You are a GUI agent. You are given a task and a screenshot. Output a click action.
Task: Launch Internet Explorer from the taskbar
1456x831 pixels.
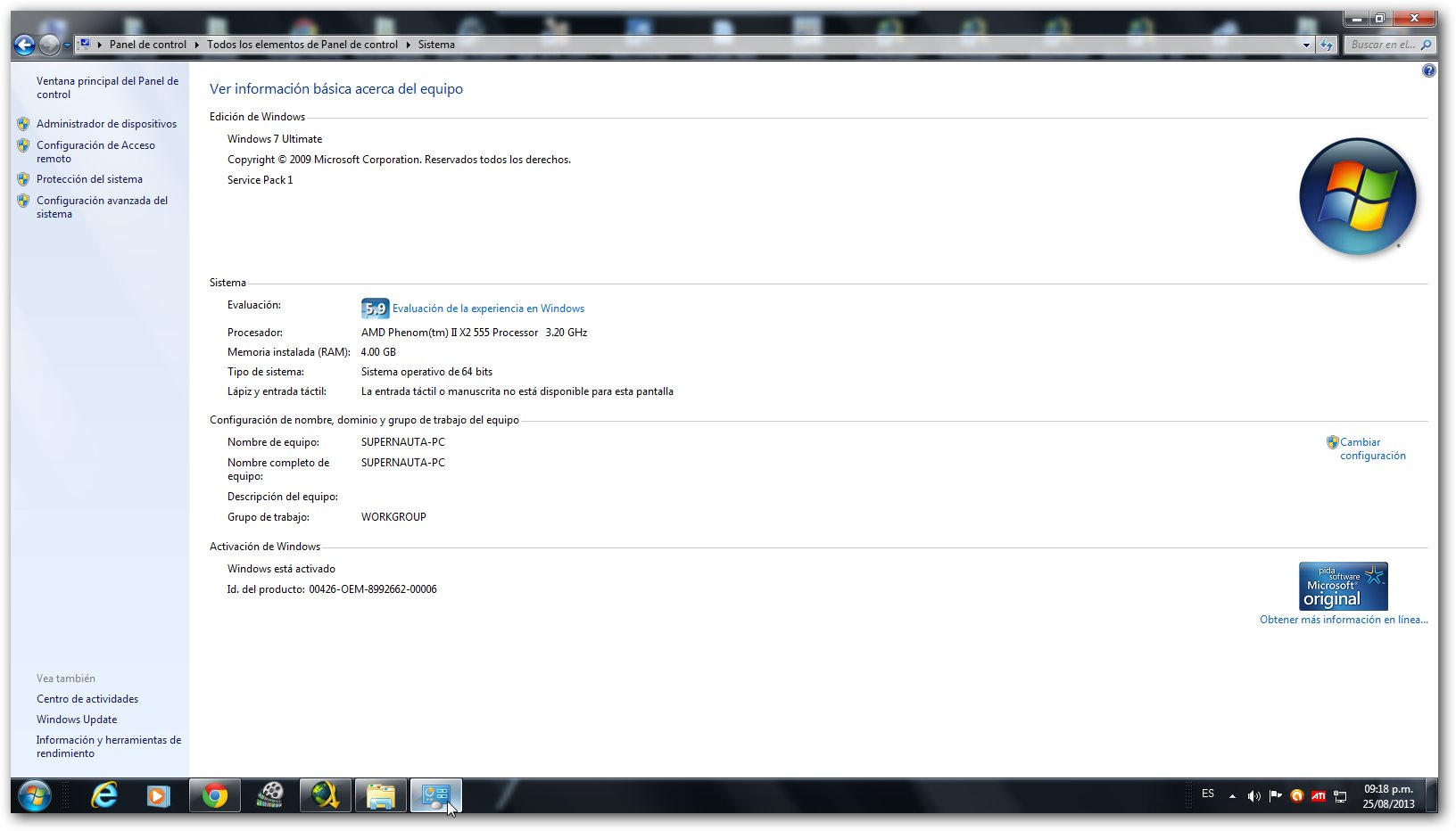(104, 795)
